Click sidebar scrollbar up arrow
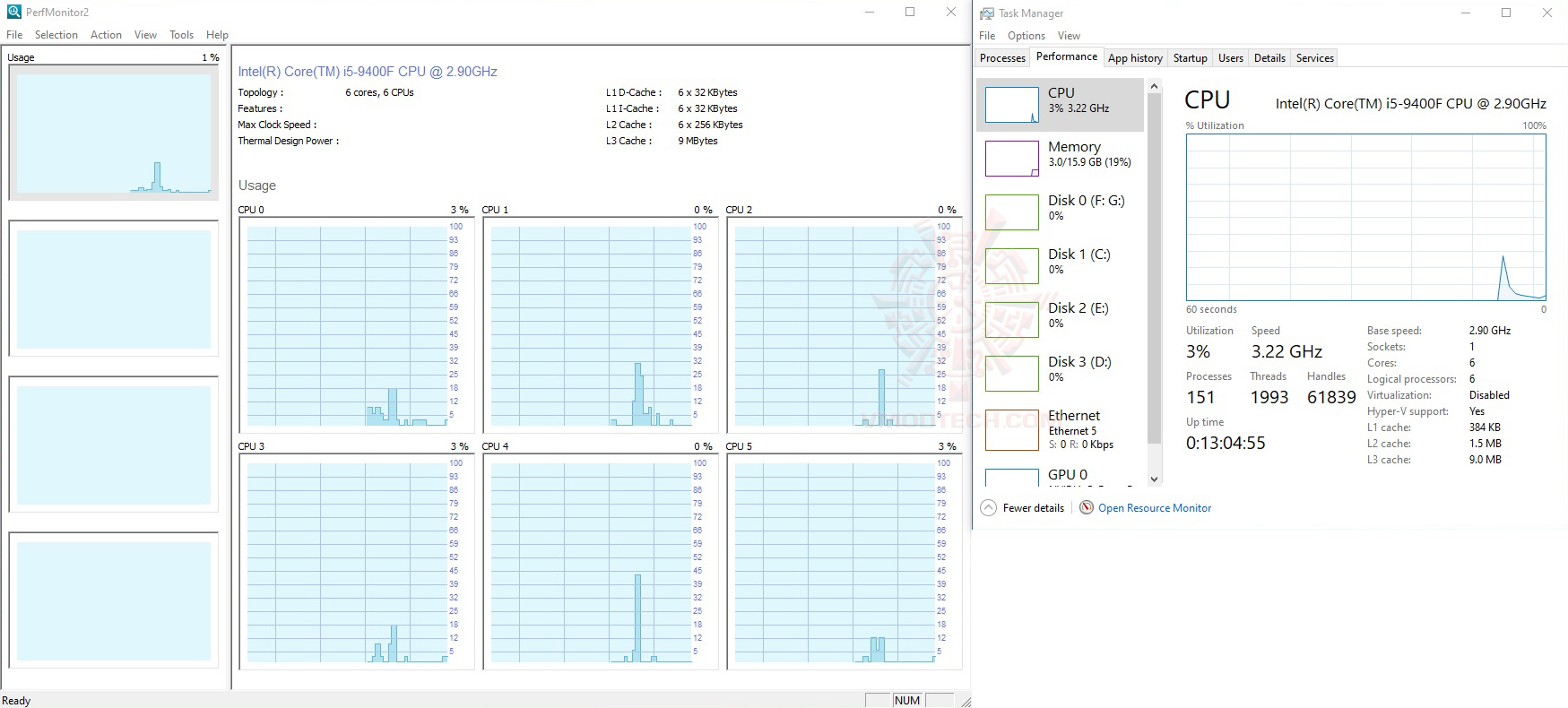 click(x=1154, y=86)
